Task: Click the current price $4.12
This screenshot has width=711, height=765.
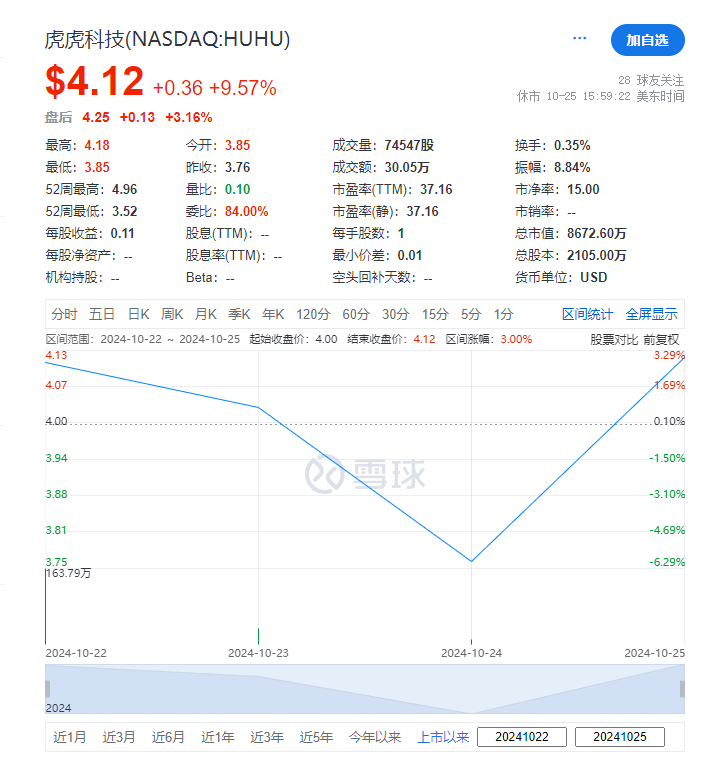Action: point(95,81)
